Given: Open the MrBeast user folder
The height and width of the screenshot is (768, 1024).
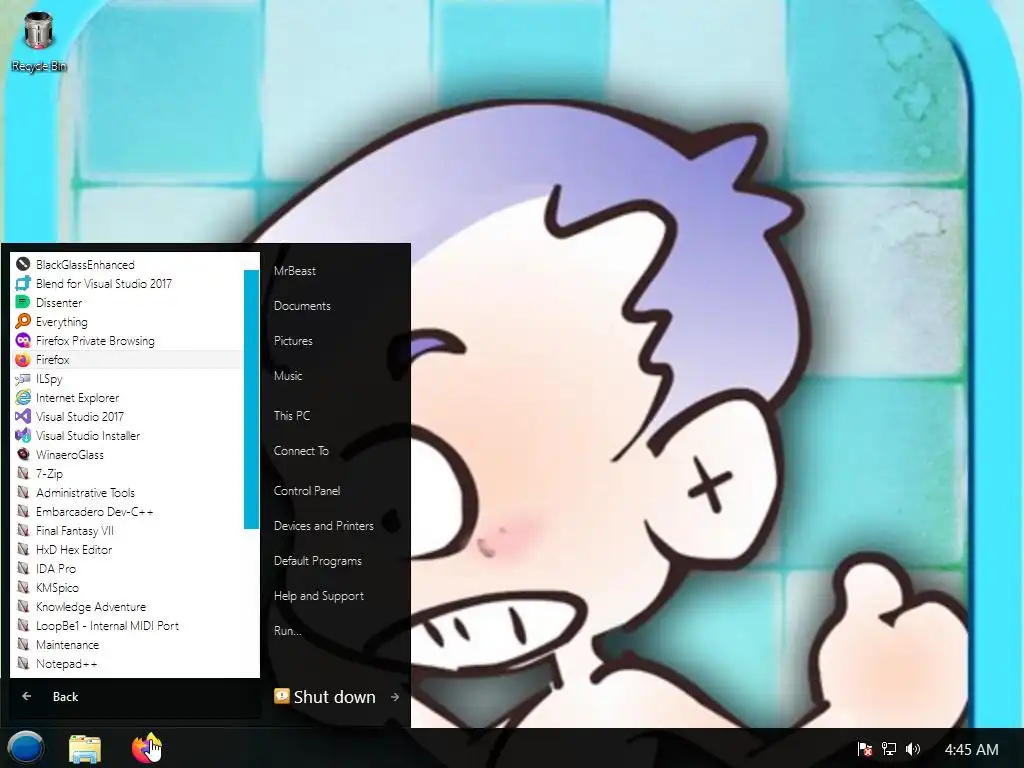Looking at the screenshot, I should tap(295, 270).
